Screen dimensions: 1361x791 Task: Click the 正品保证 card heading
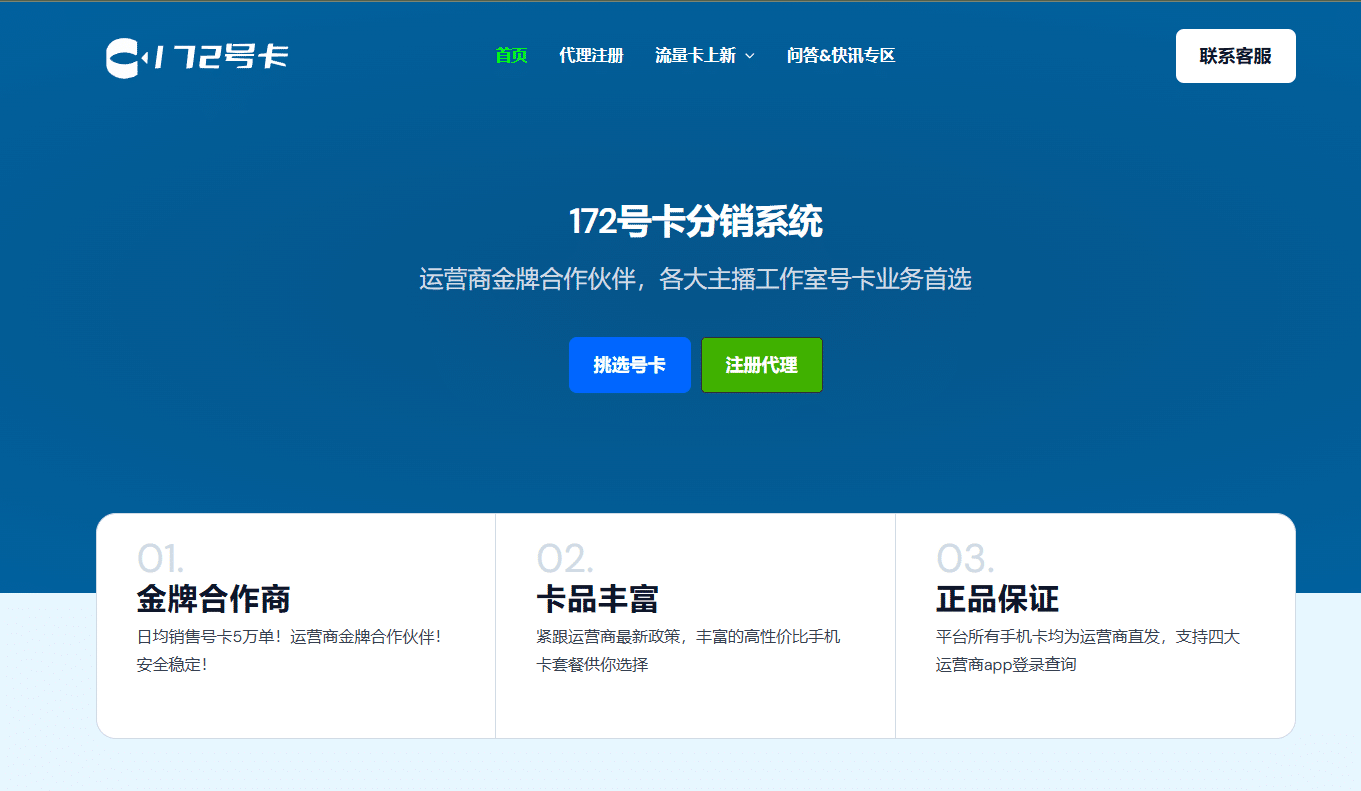998,599
